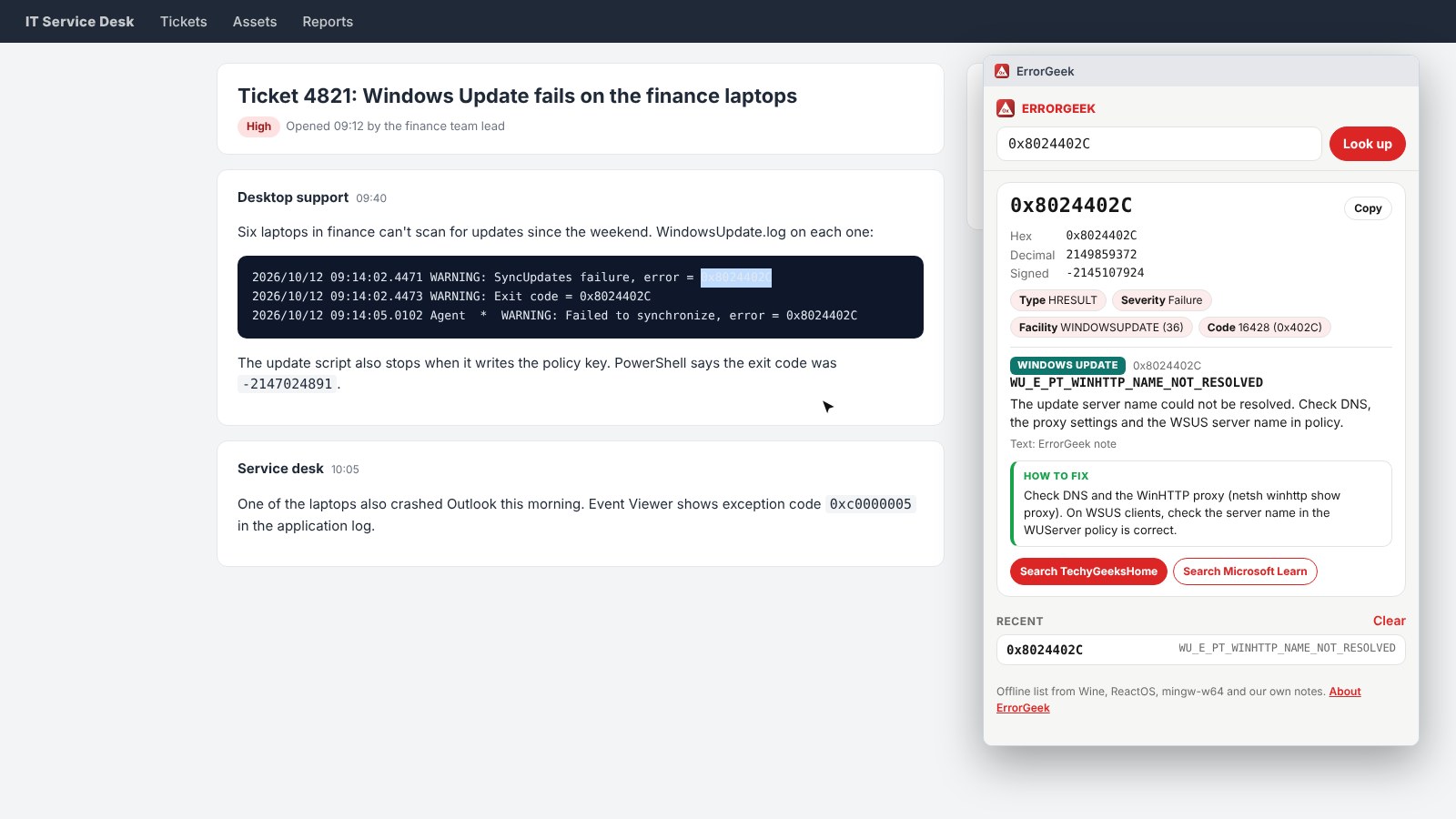Select recent entry 0x8024402C
Viewport: 1456px width, 819px height.
1201,650
